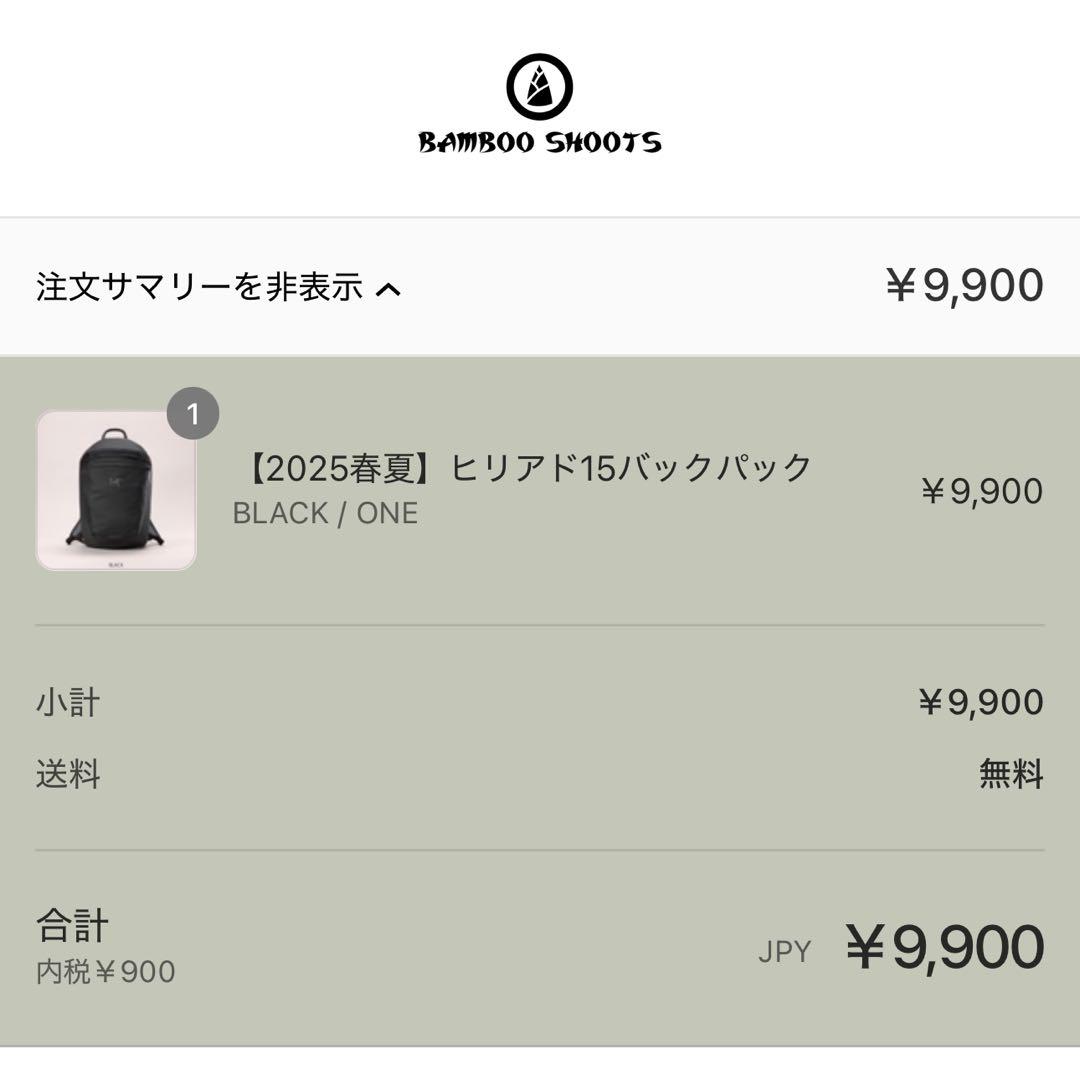Click the 小計 subtotal label

[66, 703]
